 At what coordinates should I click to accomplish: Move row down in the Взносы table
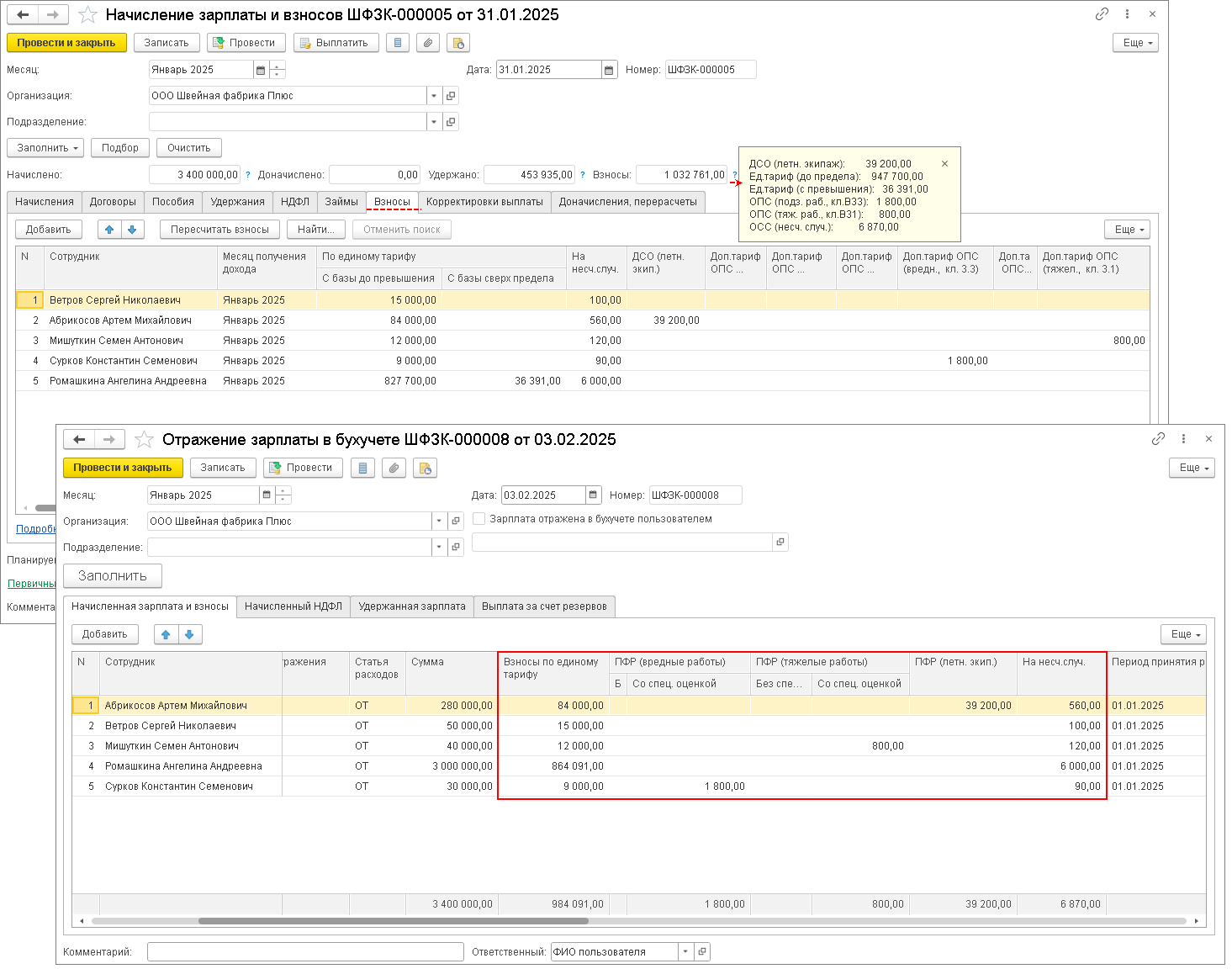click(132, 230)
